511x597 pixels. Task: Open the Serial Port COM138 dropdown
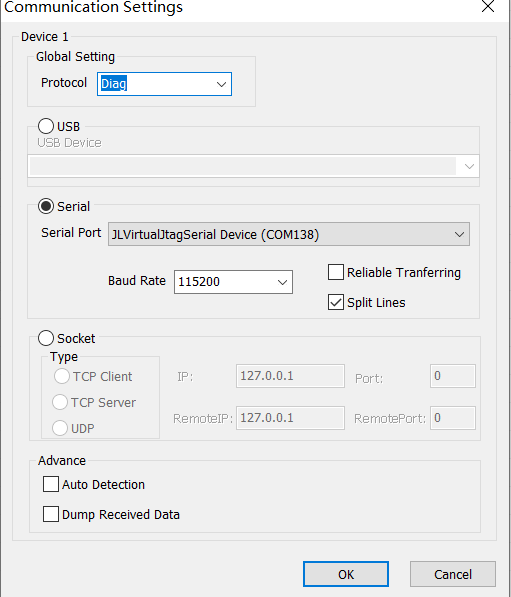tap(289, 234)
